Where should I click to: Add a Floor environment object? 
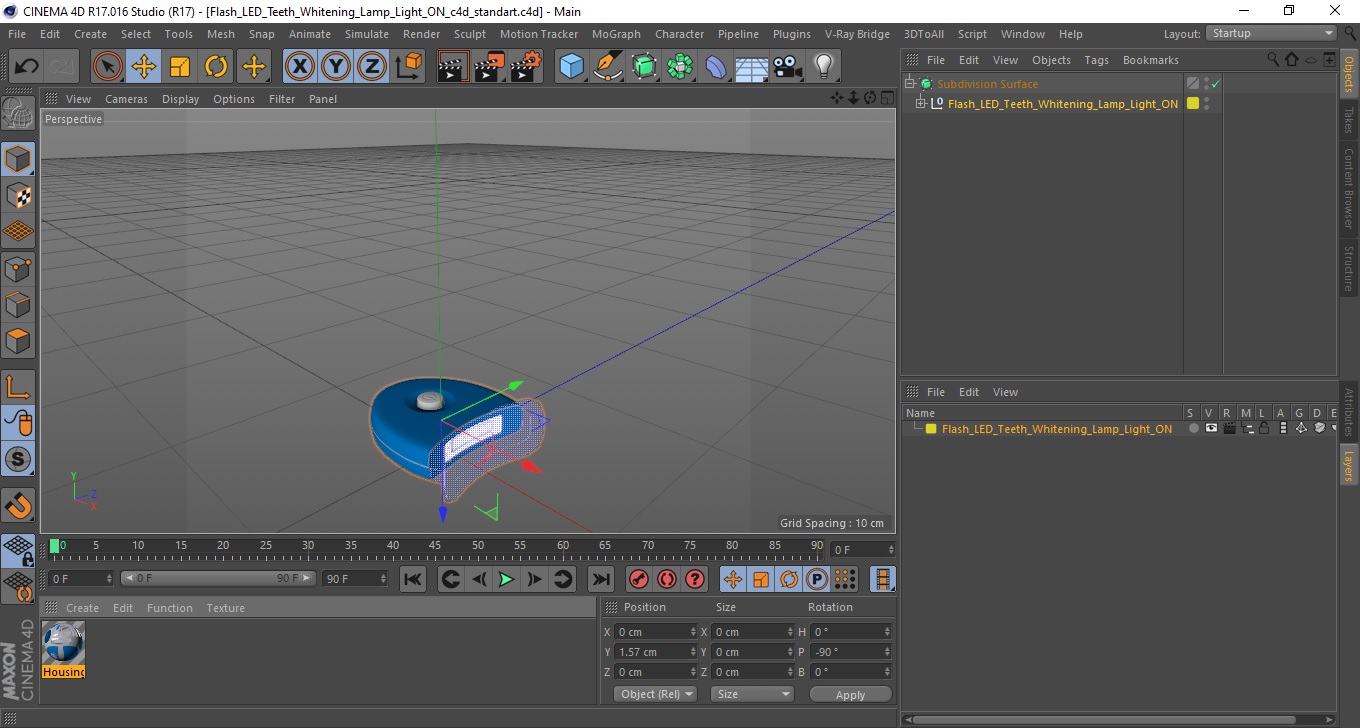[752, 67]
